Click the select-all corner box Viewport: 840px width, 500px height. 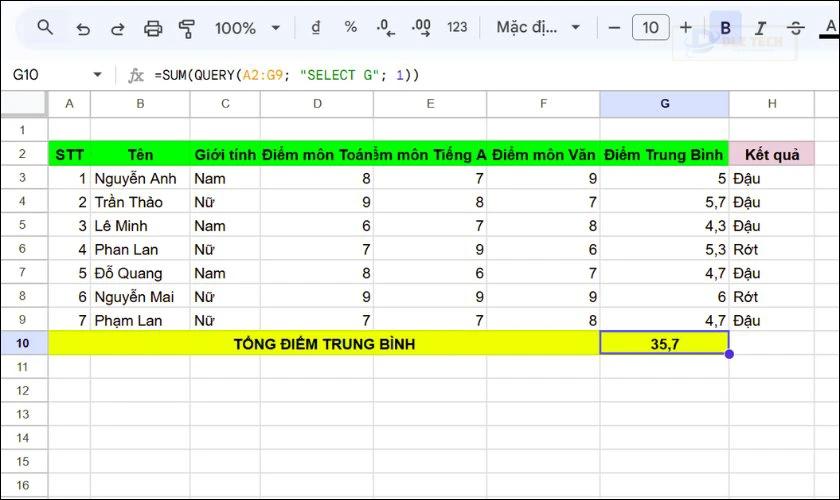[x=24, y=103]
